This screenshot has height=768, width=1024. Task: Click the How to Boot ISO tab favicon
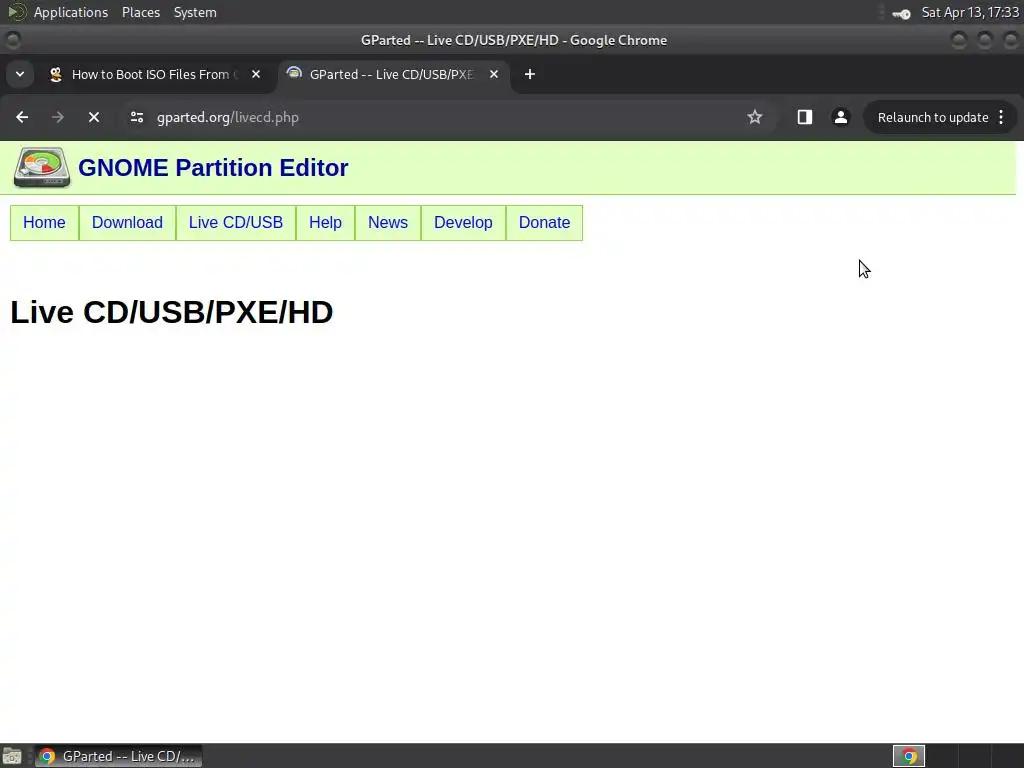click(56, 74)
